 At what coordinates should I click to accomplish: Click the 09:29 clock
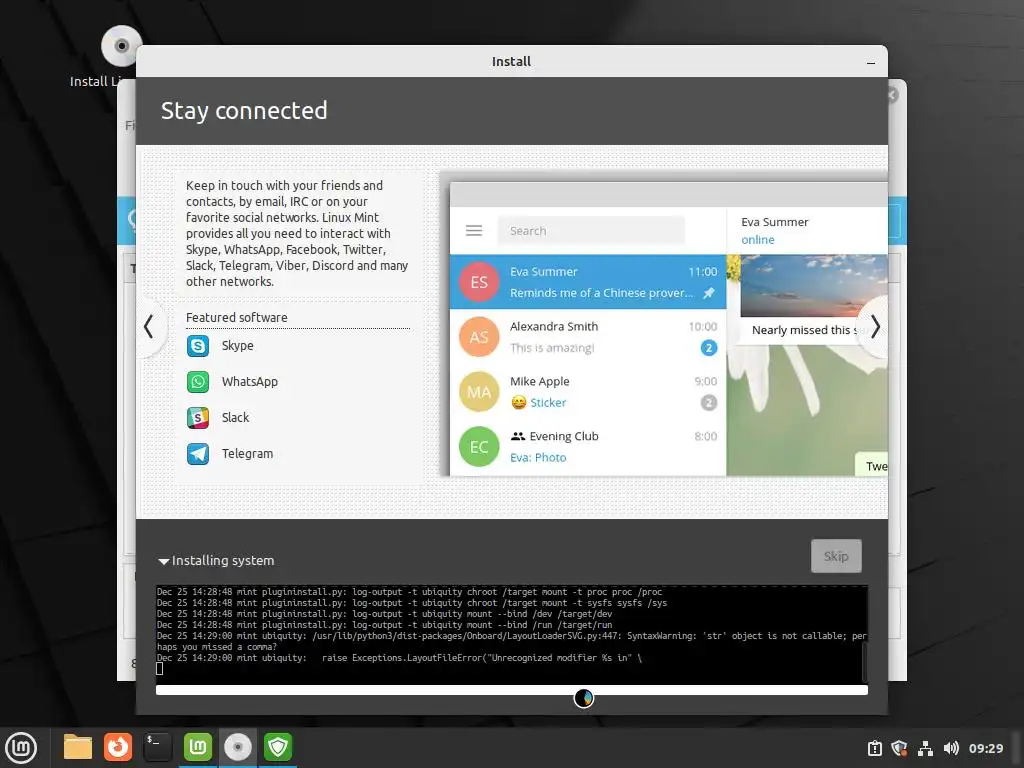[985, 748]
